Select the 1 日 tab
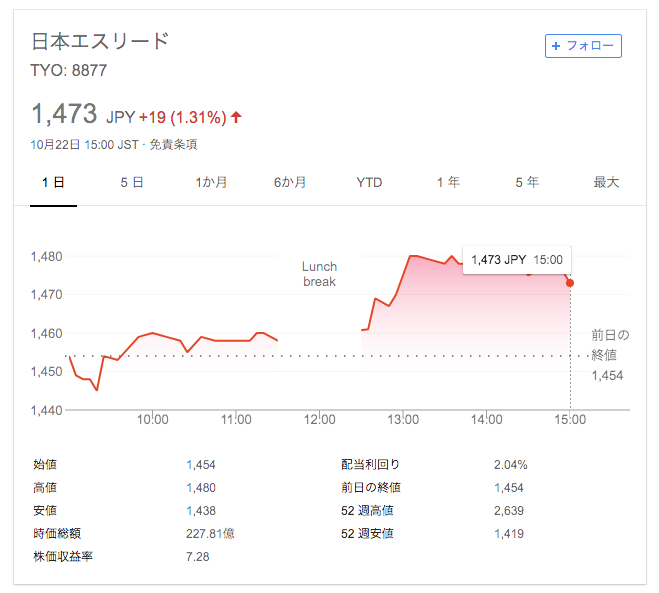 [x=53, y=182]
